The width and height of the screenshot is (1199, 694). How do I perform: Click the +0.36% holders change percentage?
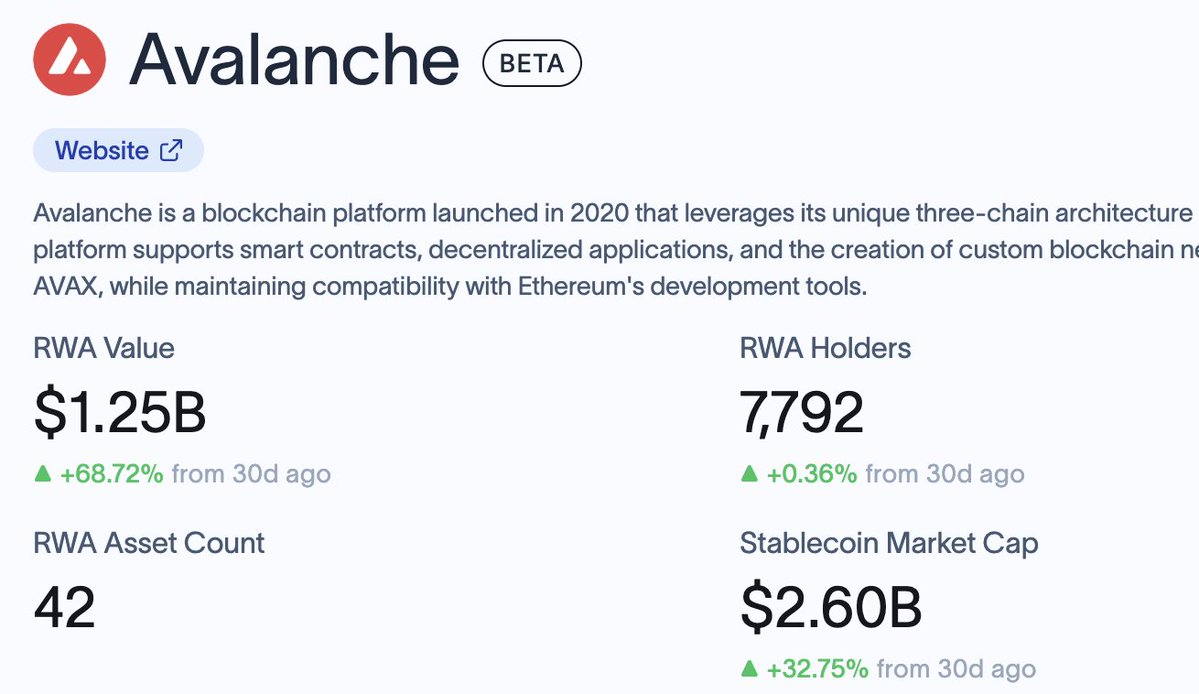tap(811, 474)
